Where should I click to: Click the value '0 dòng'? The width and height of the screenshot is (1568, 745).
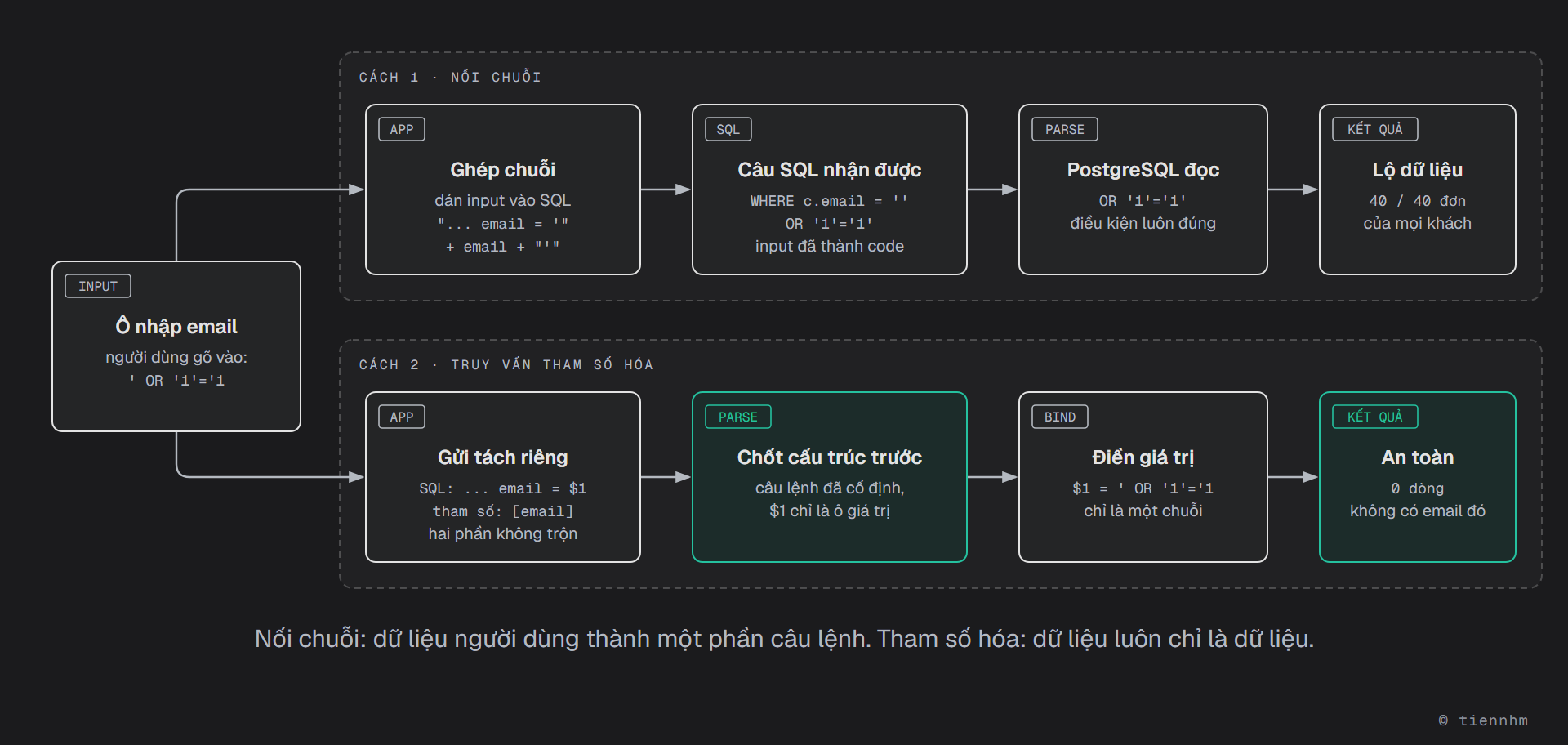[x=1418, y=488]
